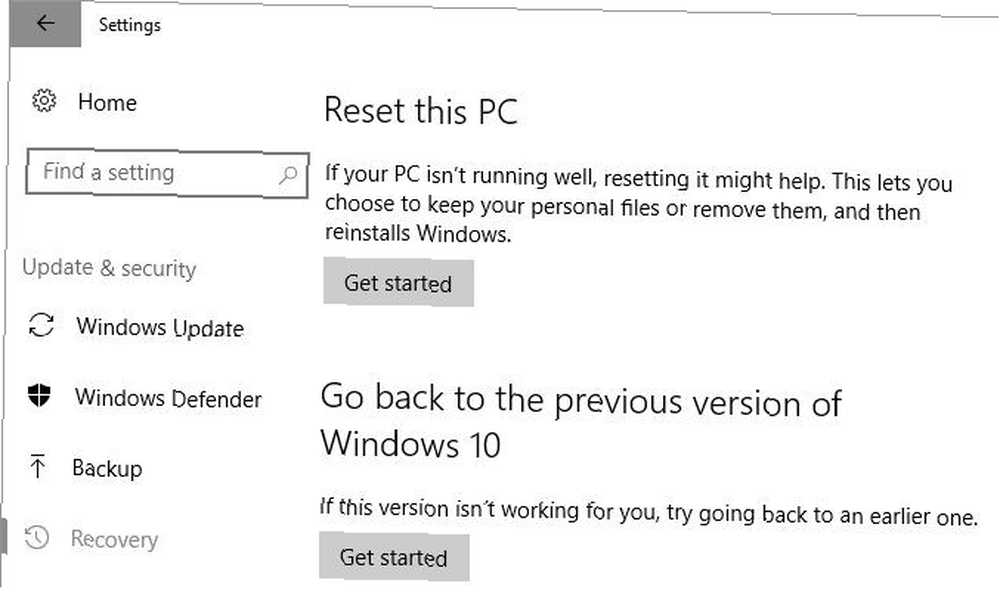Click the Windows Update sync arrows icon
The image size is (1000, 608).
click(x=41, y=325)
